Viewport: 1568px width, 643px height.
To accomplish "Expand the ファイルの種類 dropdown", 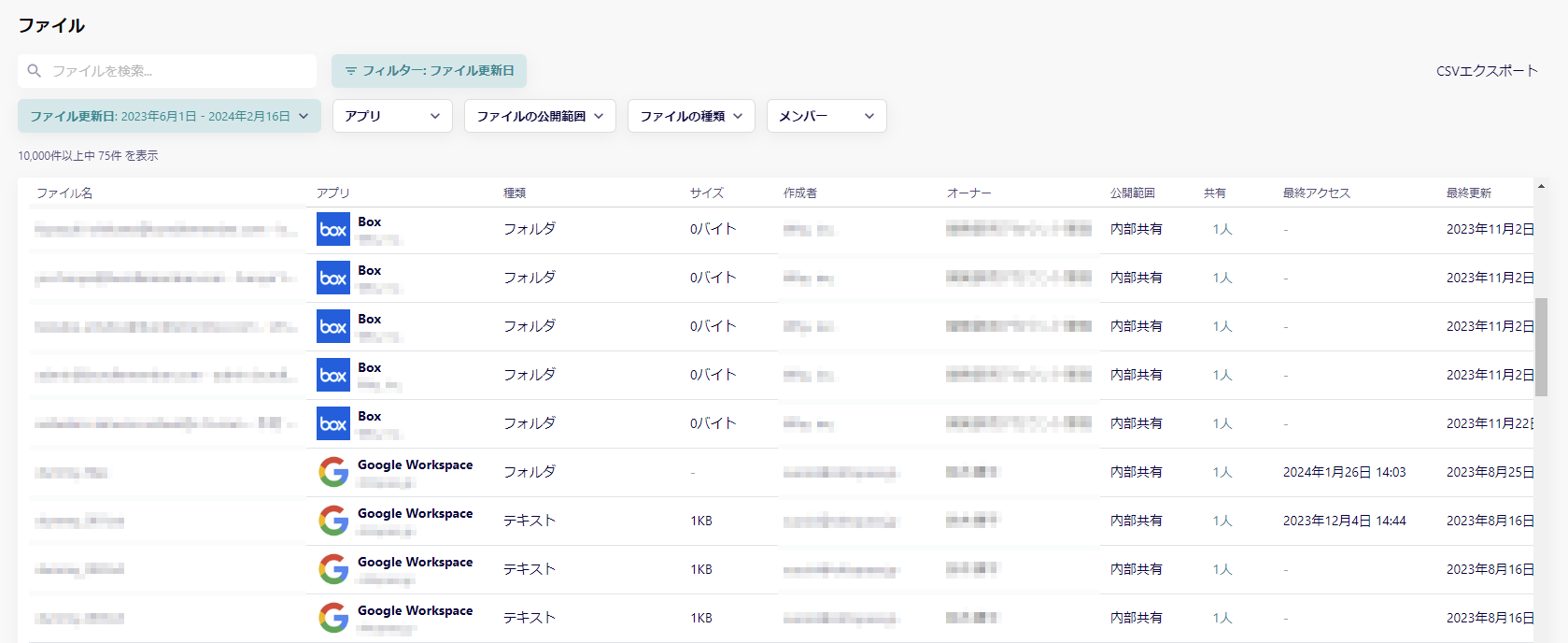I will tap(691, 116).
